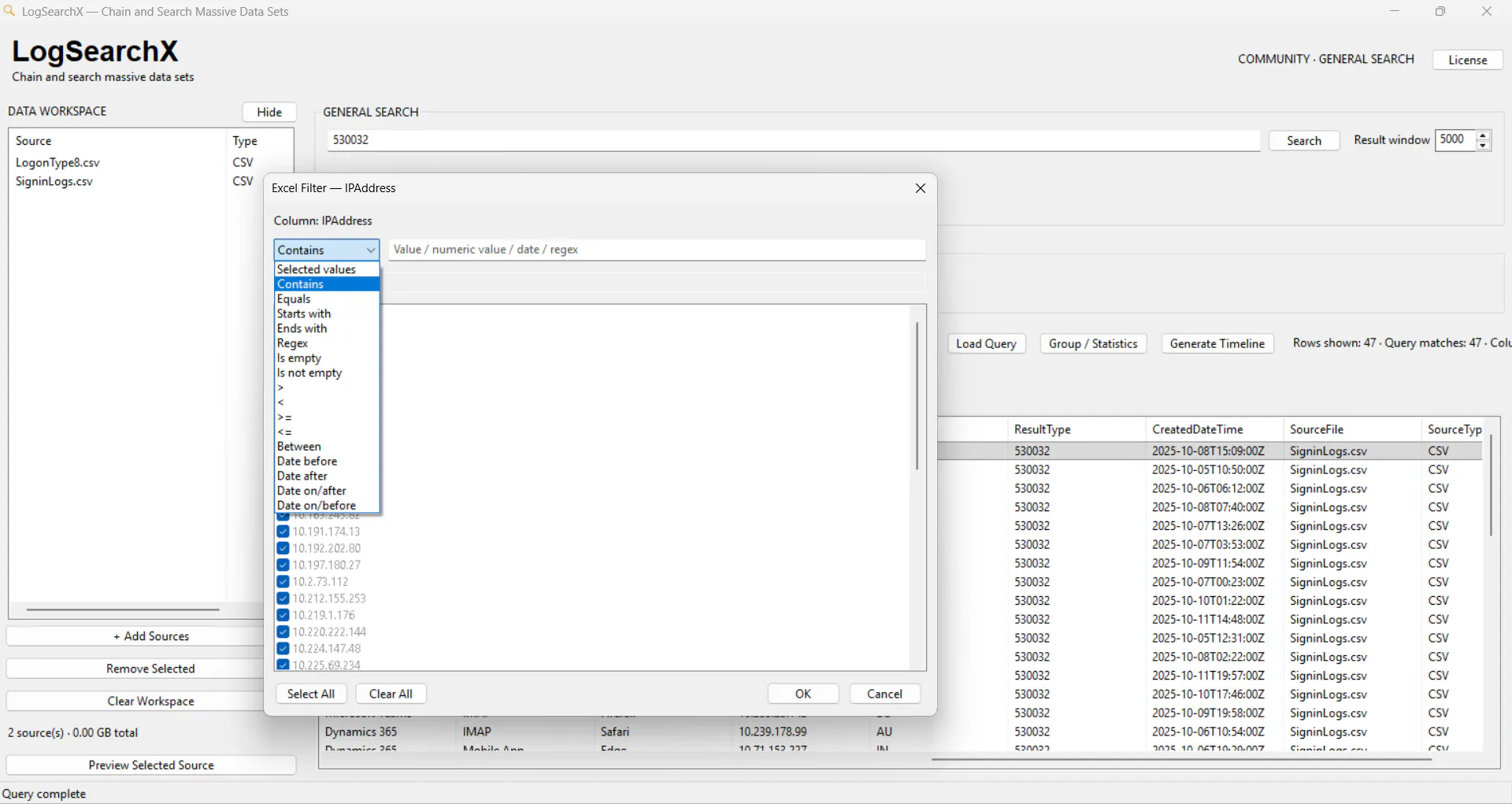
Task: Click the Select All button
Action: tap(311, 694)
